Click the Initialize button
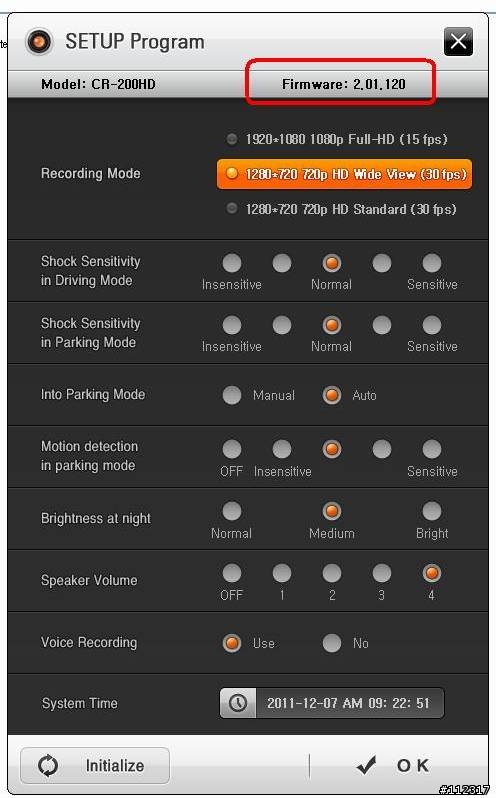 click(95, 765)
